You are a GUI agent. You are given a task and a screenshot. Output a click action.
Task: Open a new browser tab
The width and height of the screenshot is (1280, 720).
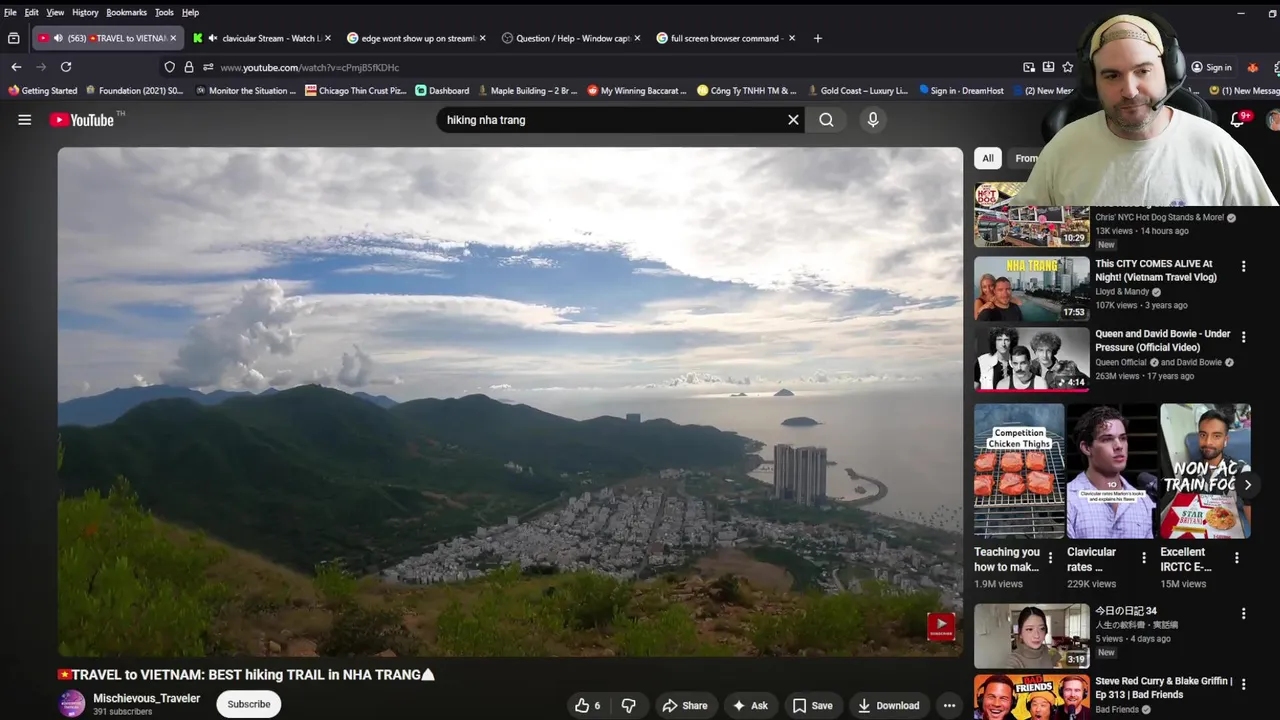click(x=817, y=38)
